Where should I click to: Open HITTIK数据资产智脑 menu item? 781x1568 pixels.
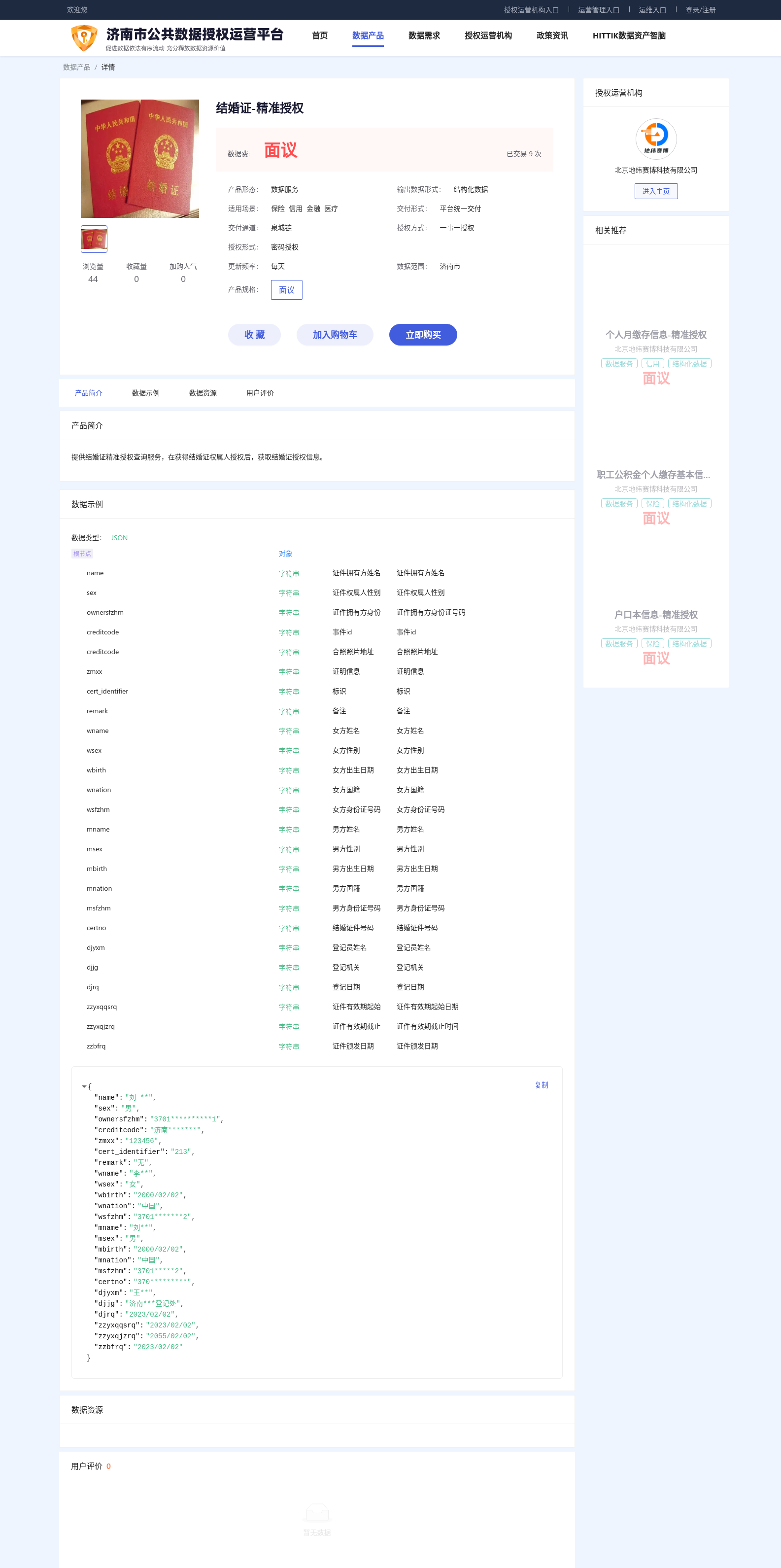(629, 36)
